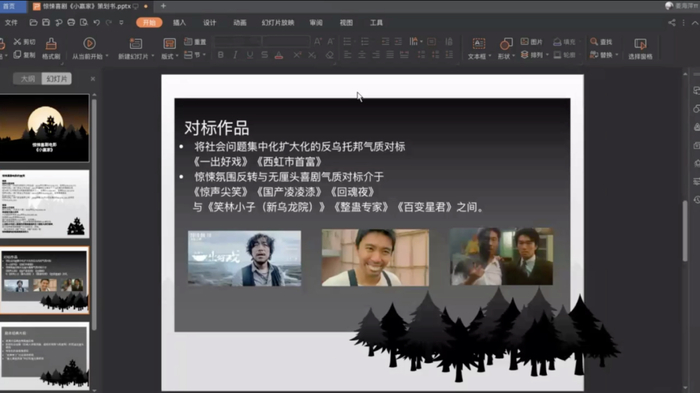Click the font color button

[x=279, y=55]
